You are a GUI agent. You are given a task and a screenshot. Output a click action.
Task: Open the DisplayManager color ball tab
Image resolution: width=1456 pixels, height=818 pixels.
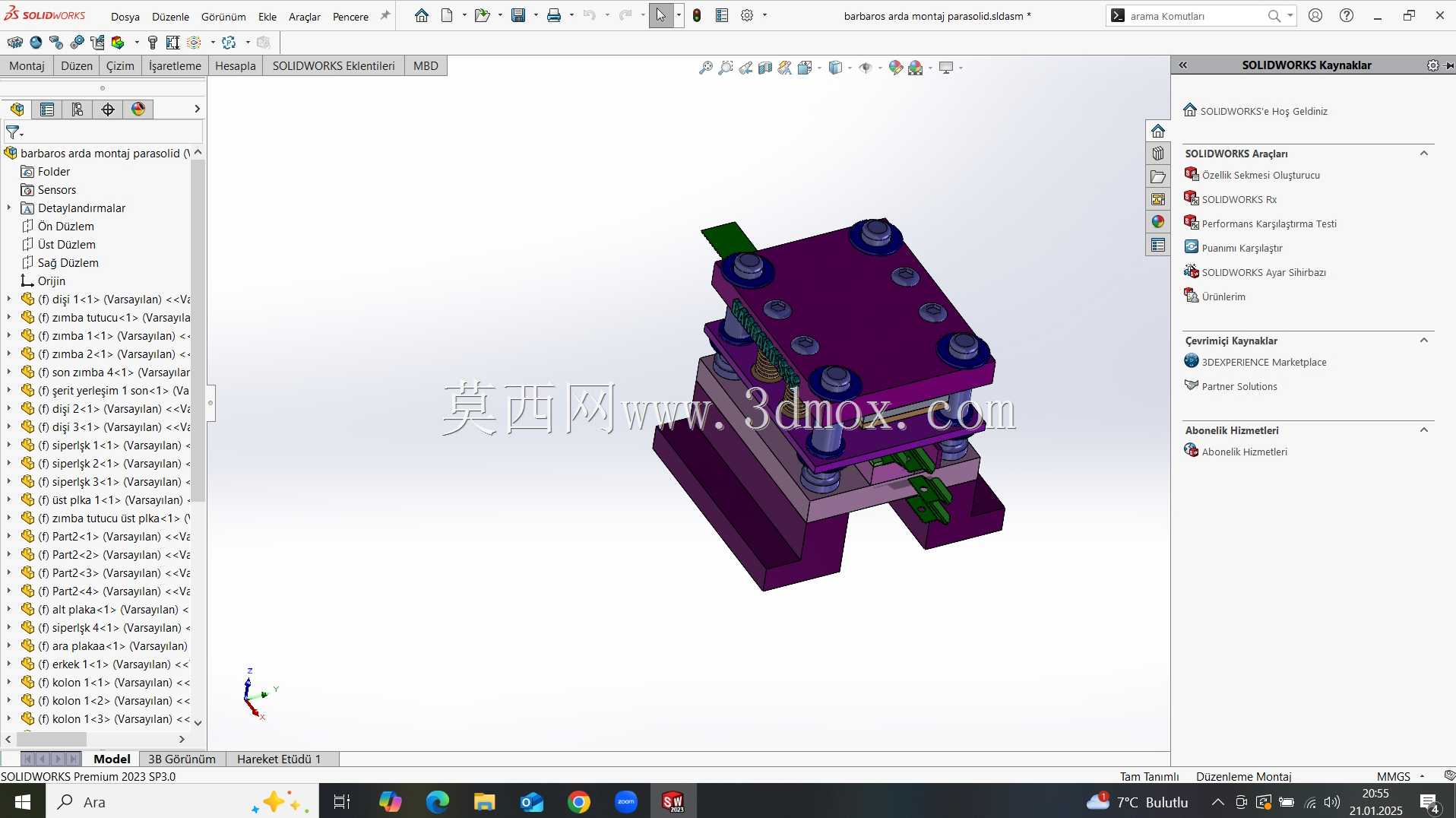coord(138,109)
